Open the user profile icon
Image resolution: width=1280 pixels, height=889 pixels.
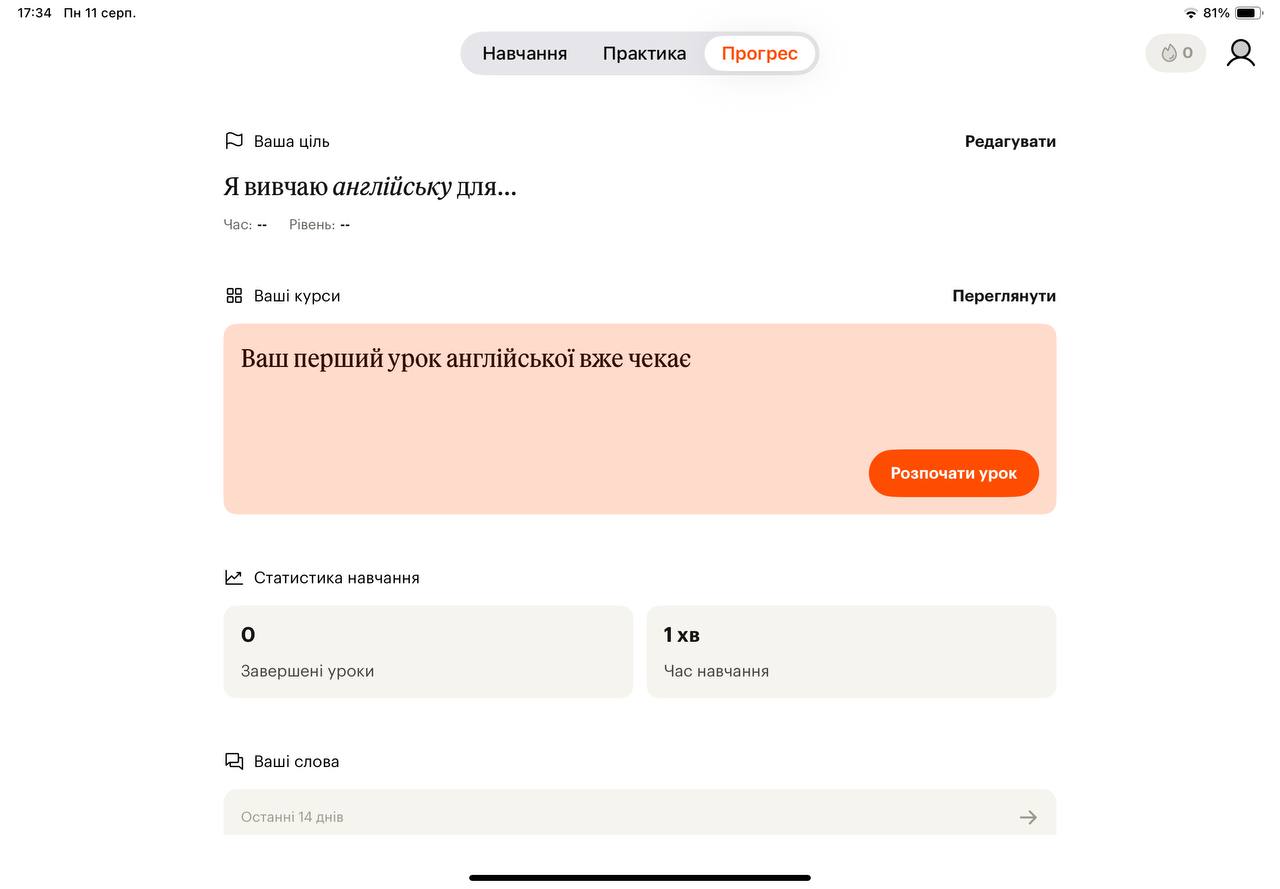point(1240,53)
